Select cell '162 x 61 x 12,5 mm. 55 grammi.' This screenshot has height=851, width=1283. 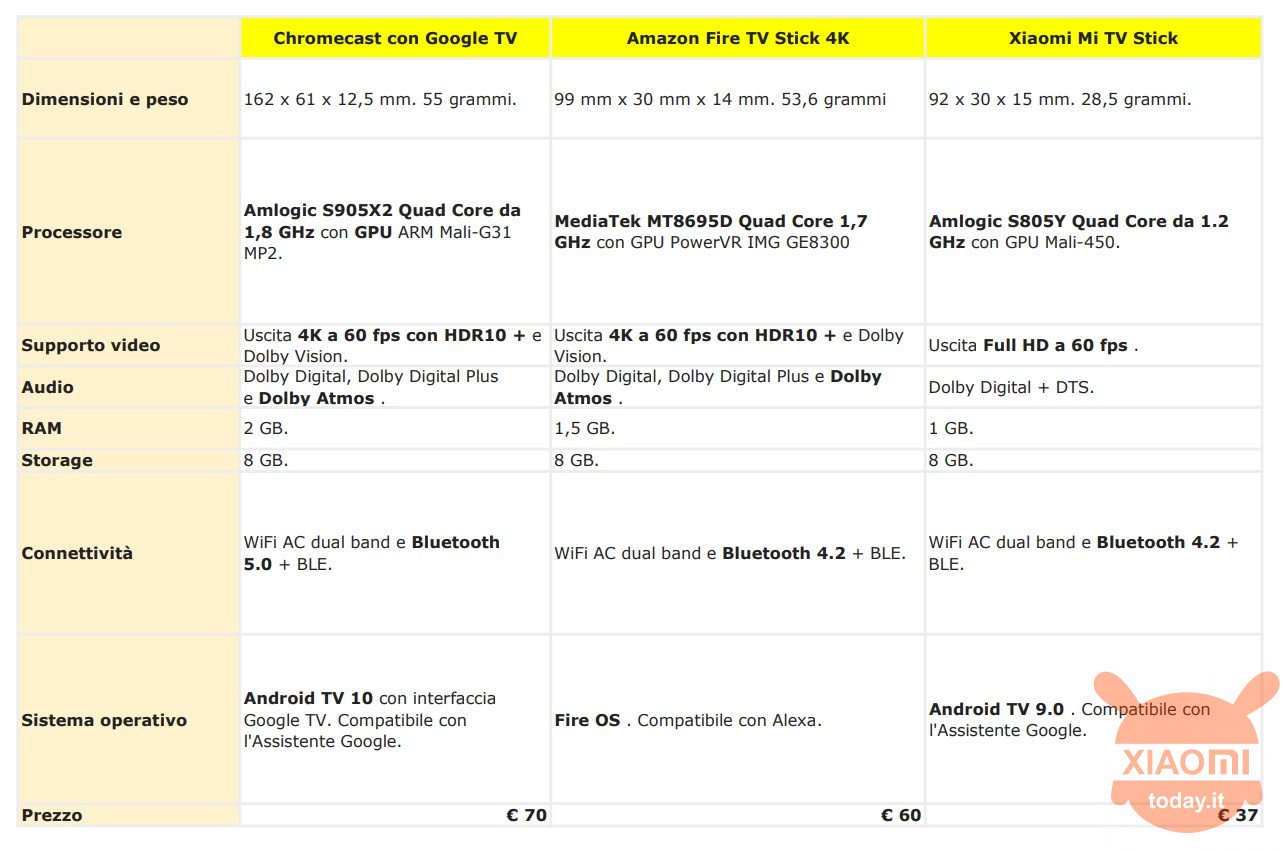pos(395,99)
